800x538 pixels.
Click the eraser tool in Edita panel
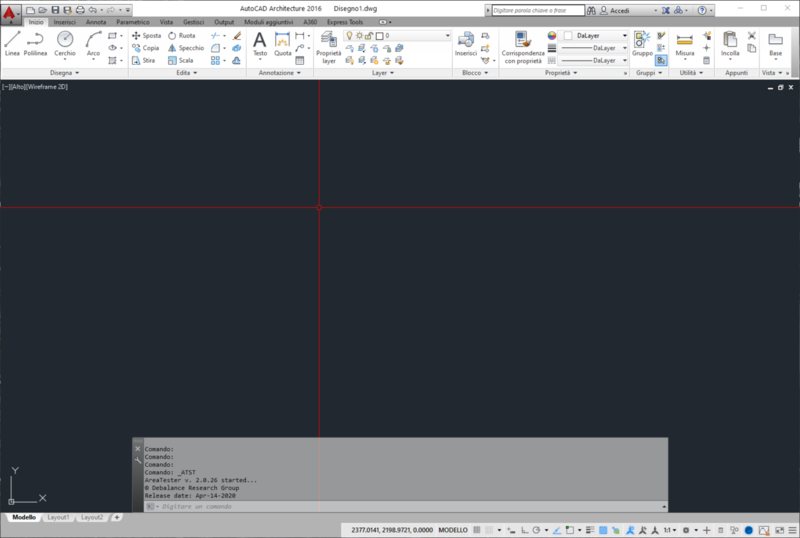point(237,36)
